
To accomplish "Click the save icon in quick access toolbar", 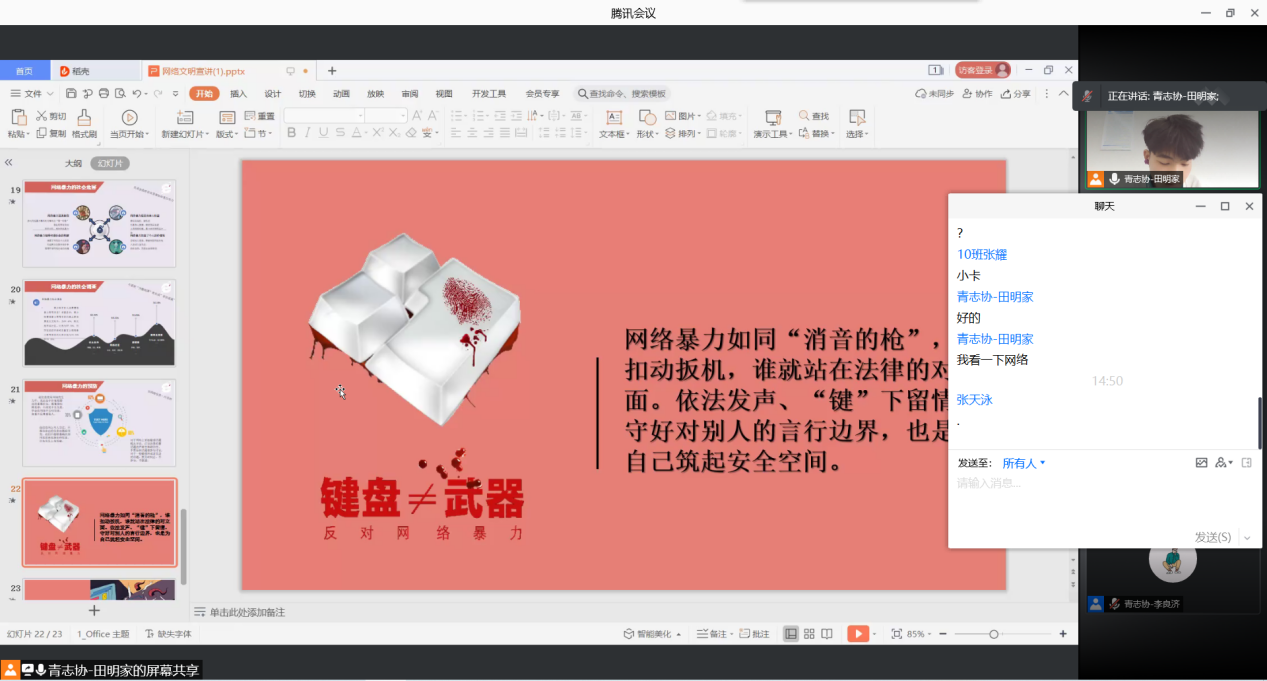I will (x=72, y=94).
